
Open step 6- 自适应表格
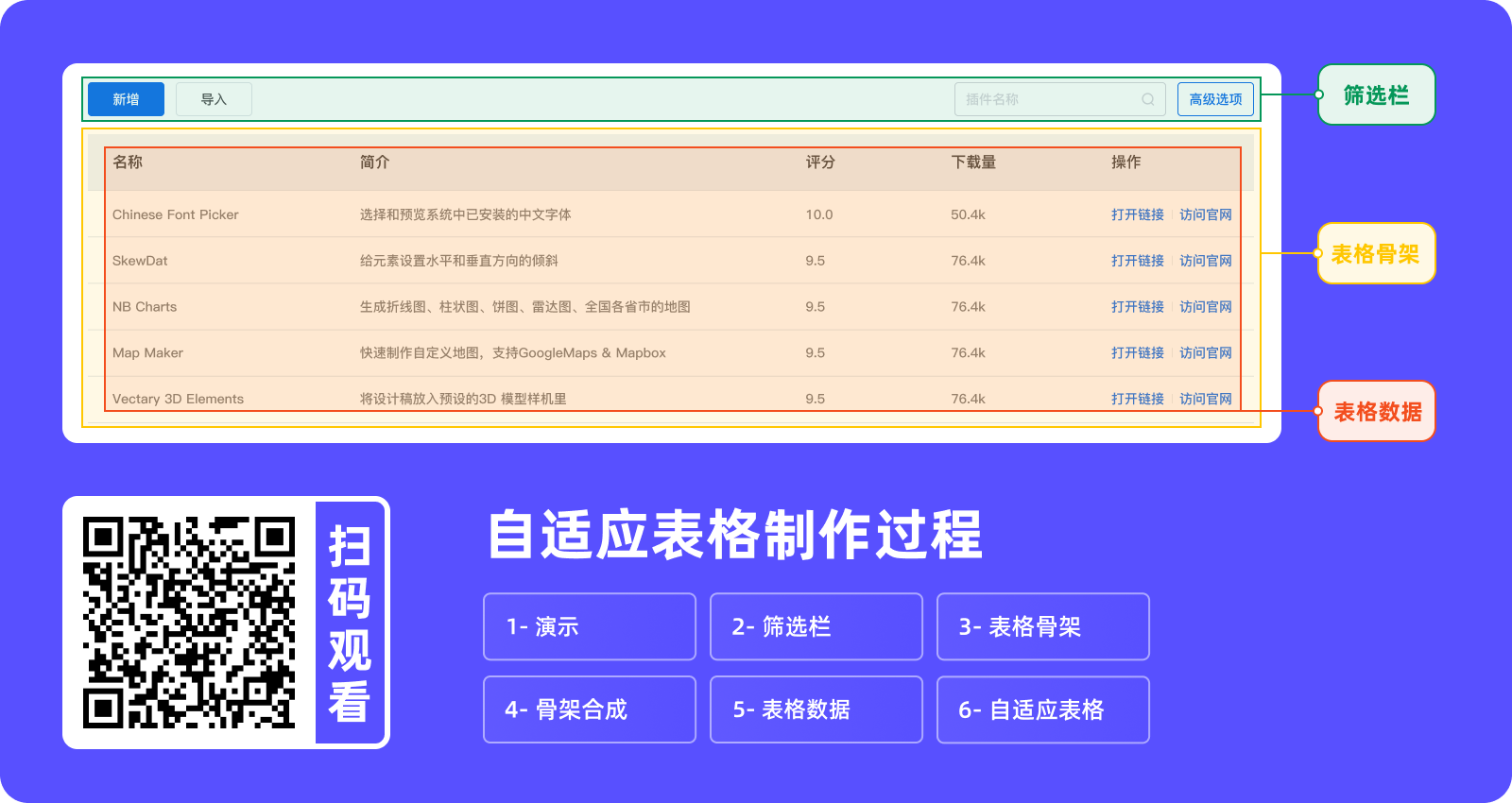1043,709
